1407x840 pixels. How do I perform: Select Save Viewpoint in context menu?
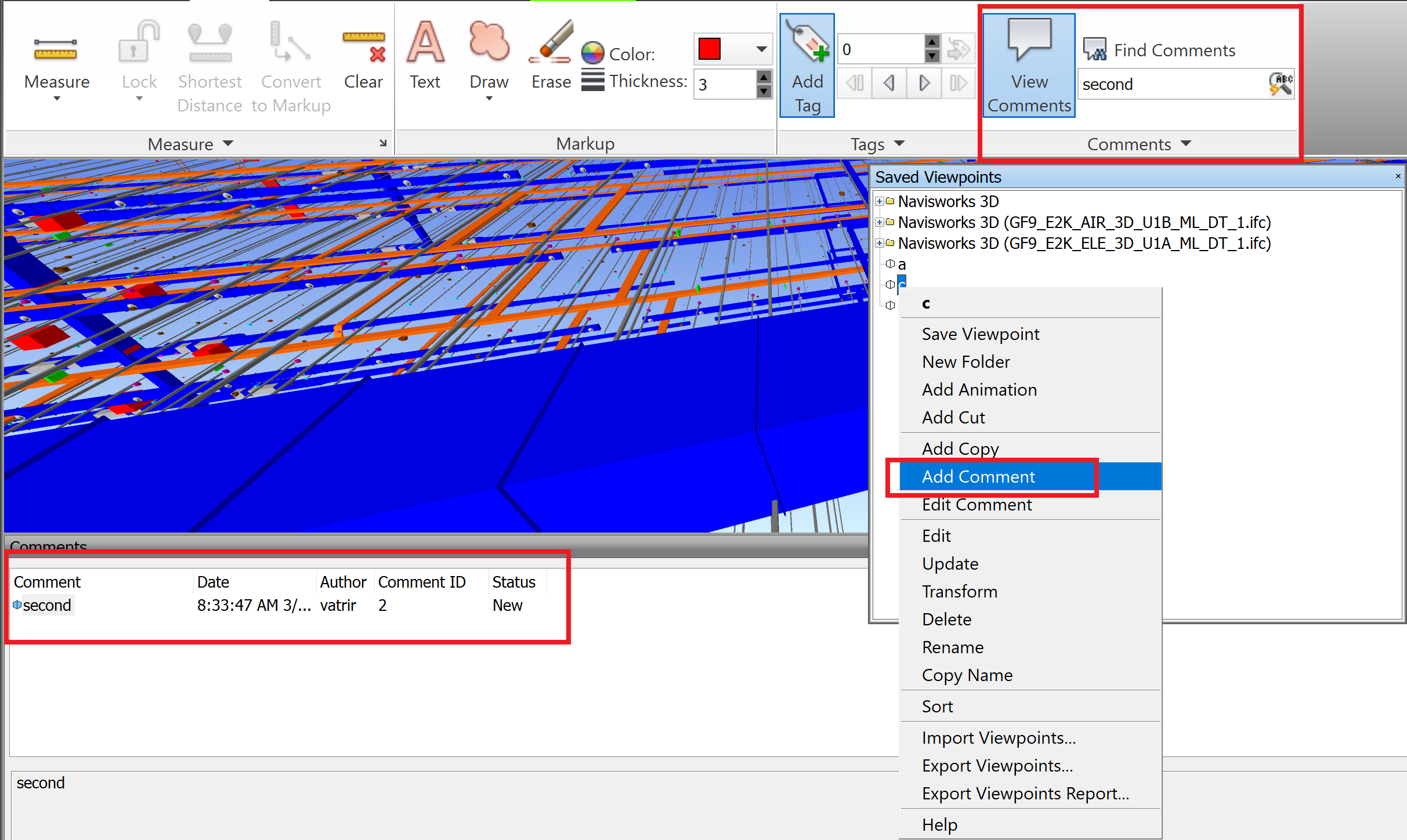tap(980, 334)
